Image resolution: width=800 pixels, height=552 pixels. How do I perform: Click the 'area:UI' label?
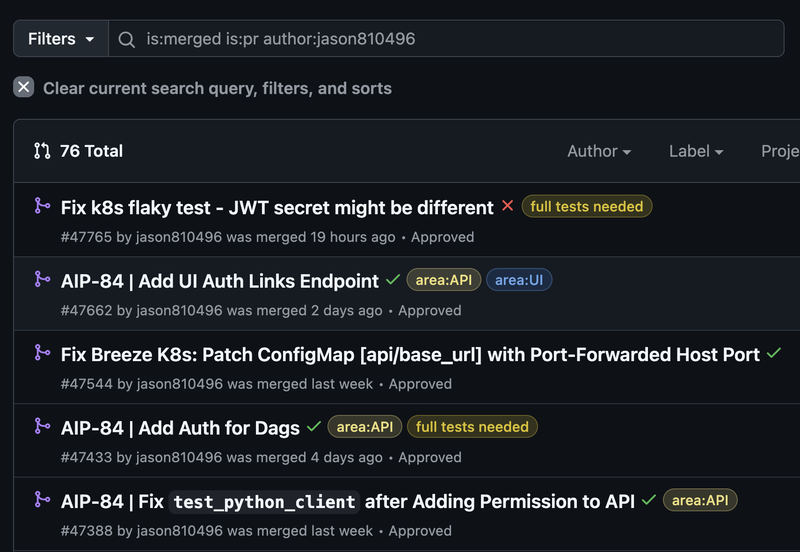pyautogui.click(x=519, y=280)
